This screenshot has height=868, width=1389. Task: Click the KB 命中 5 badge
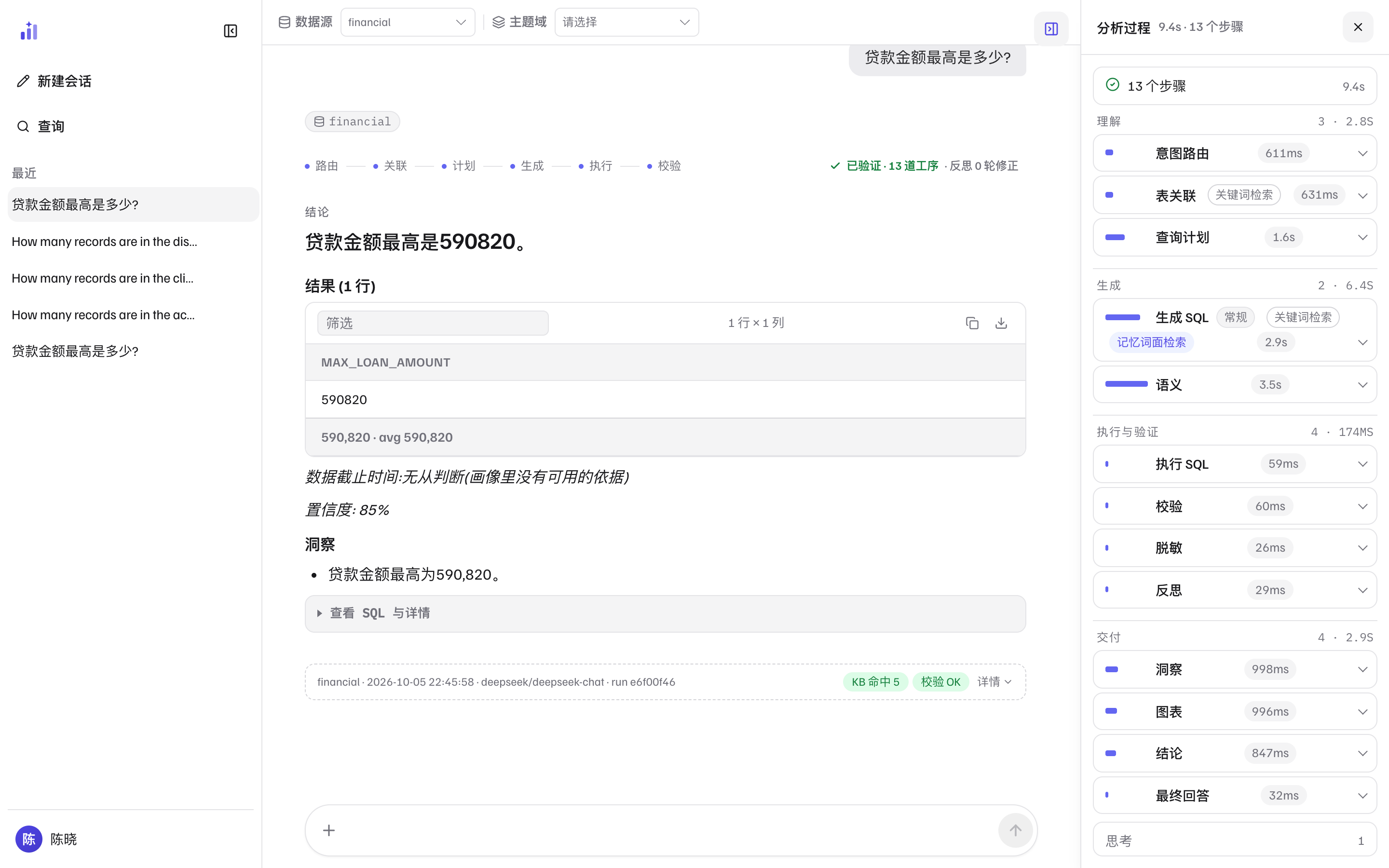pos(875,681)
